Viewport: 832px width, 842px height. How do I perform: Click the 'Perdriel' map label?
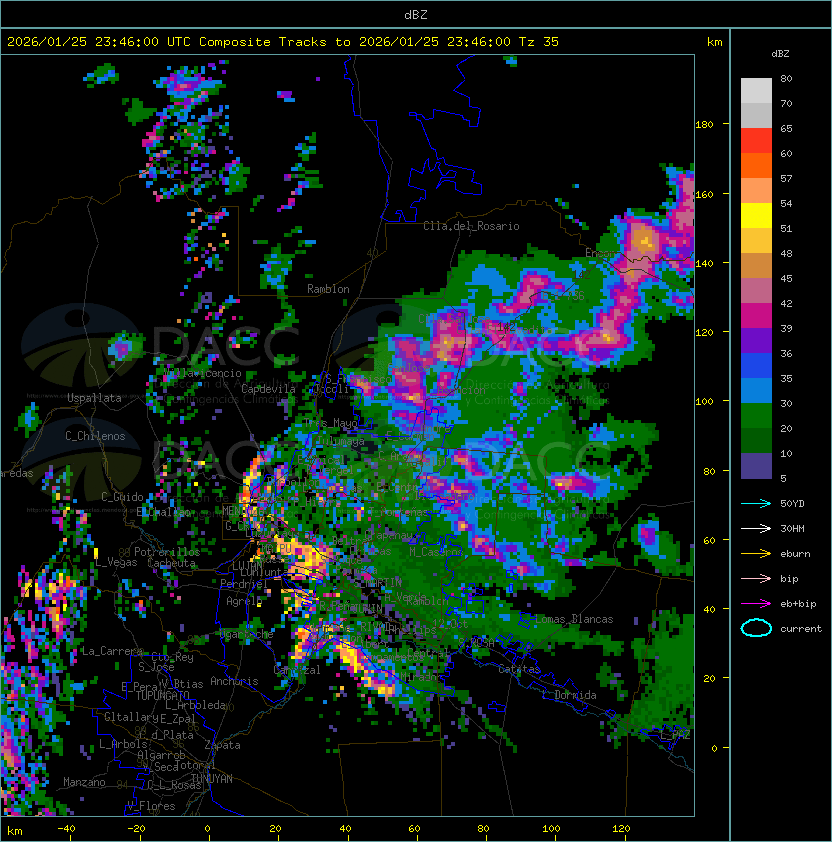click(244, 584)
